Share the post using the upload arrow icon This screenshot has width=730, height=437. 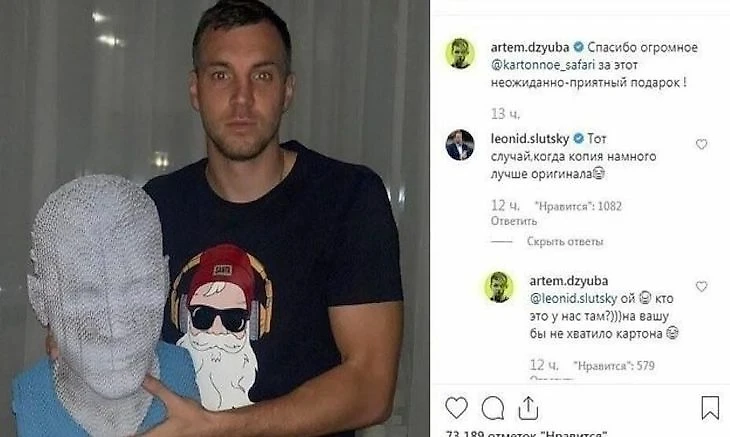coord(528,408)
